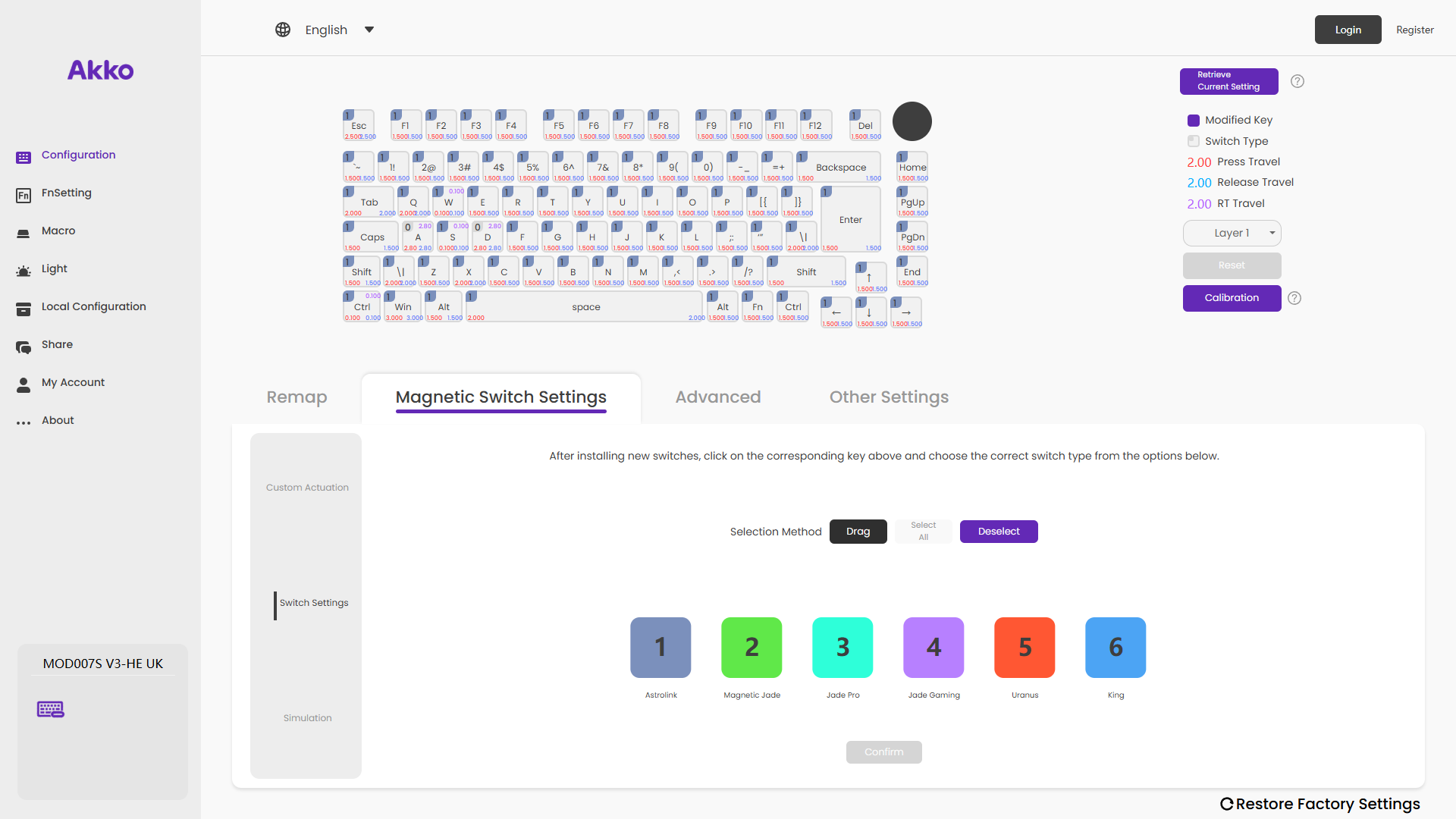Enable the Switch Type checkbox
This screenshot has height=819, width=1456.
click(1193, 141)
